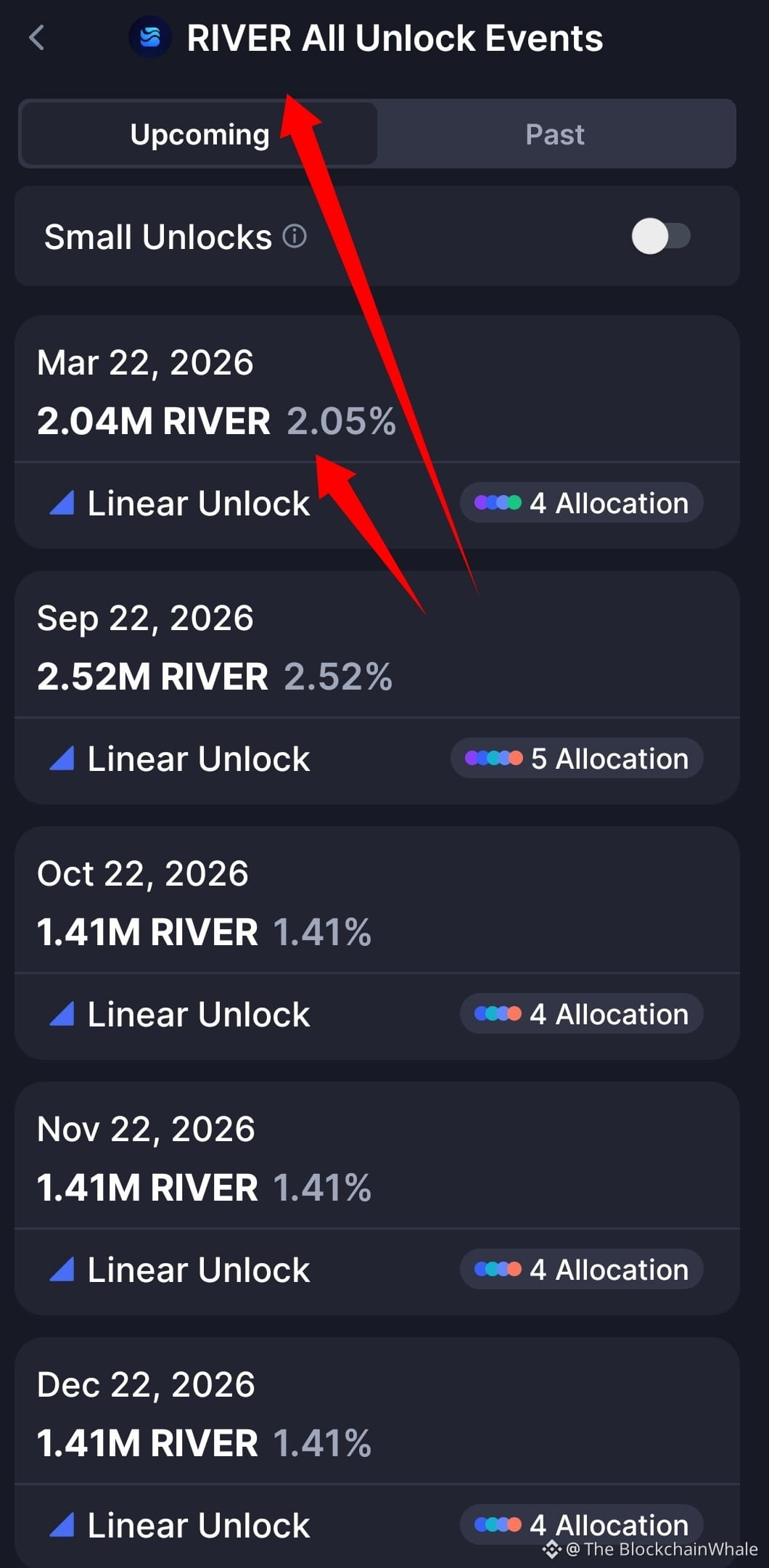Tap the Mar 22 Linear Unlock triangle icon

point(62,503)
